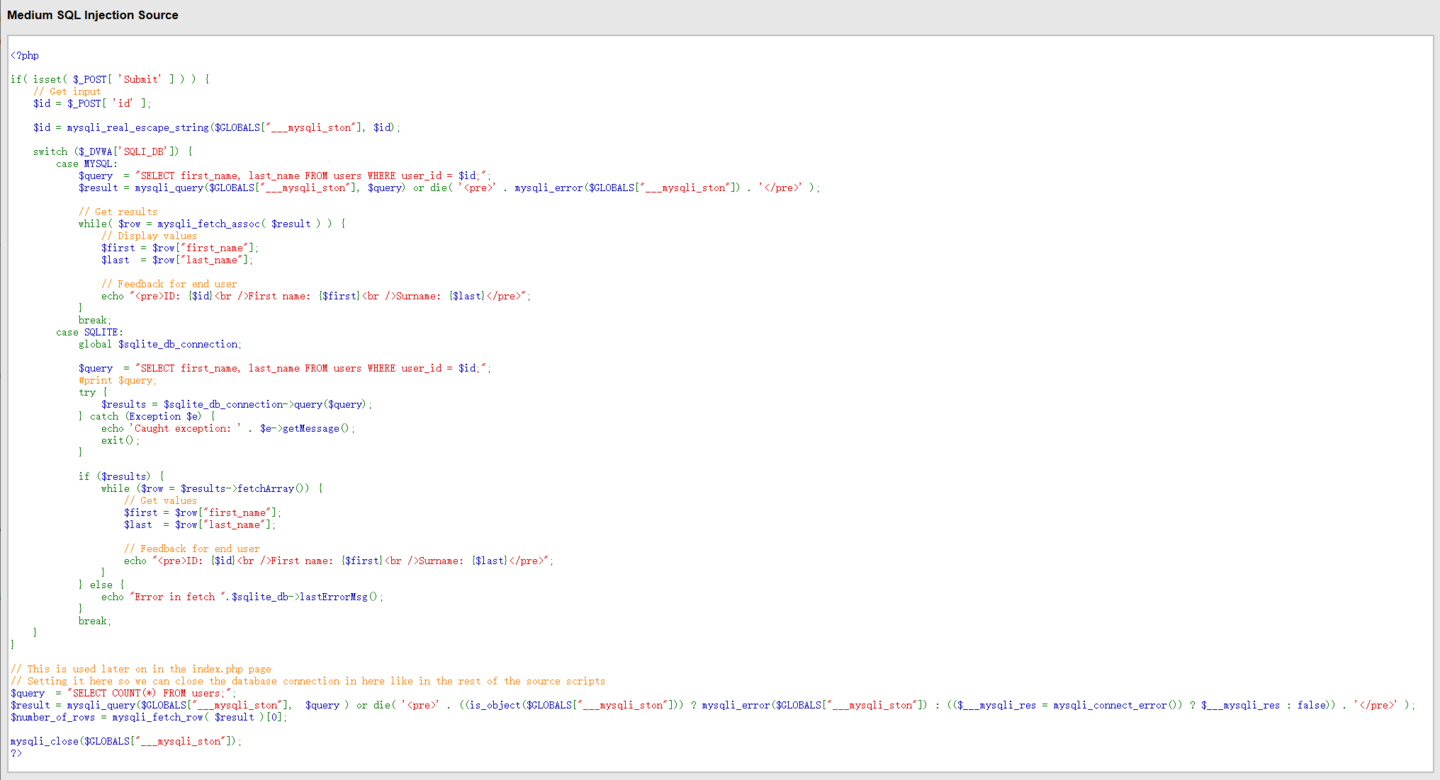Click the opening "<?php" tag
The image size is (1440, 780).
point(25,56)
